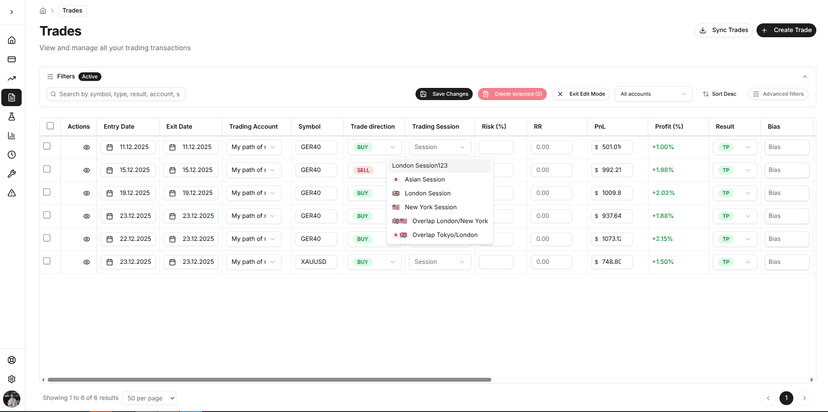
Task: Open the bar chart icon in sidebar
Action: pos(12,136)
